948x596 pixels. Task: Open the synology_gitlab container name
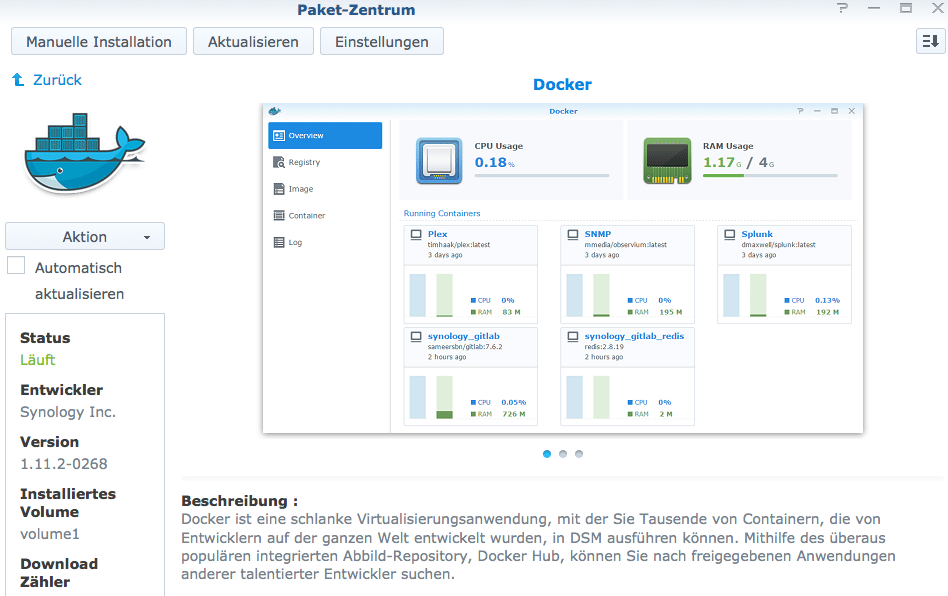point(463,336)
